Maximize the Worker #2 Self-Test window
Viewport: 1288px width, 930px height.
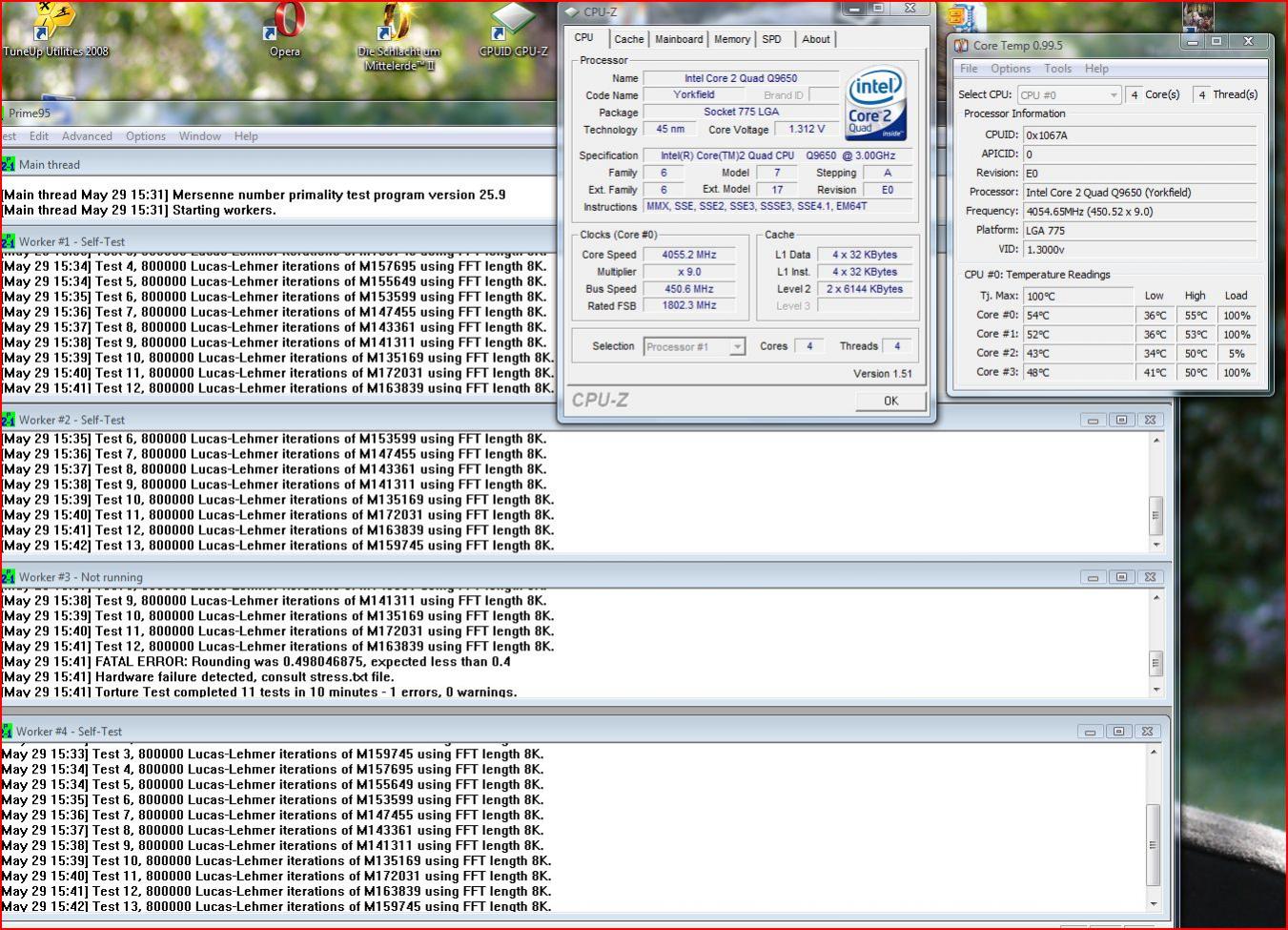click(x=1121, y=420)
